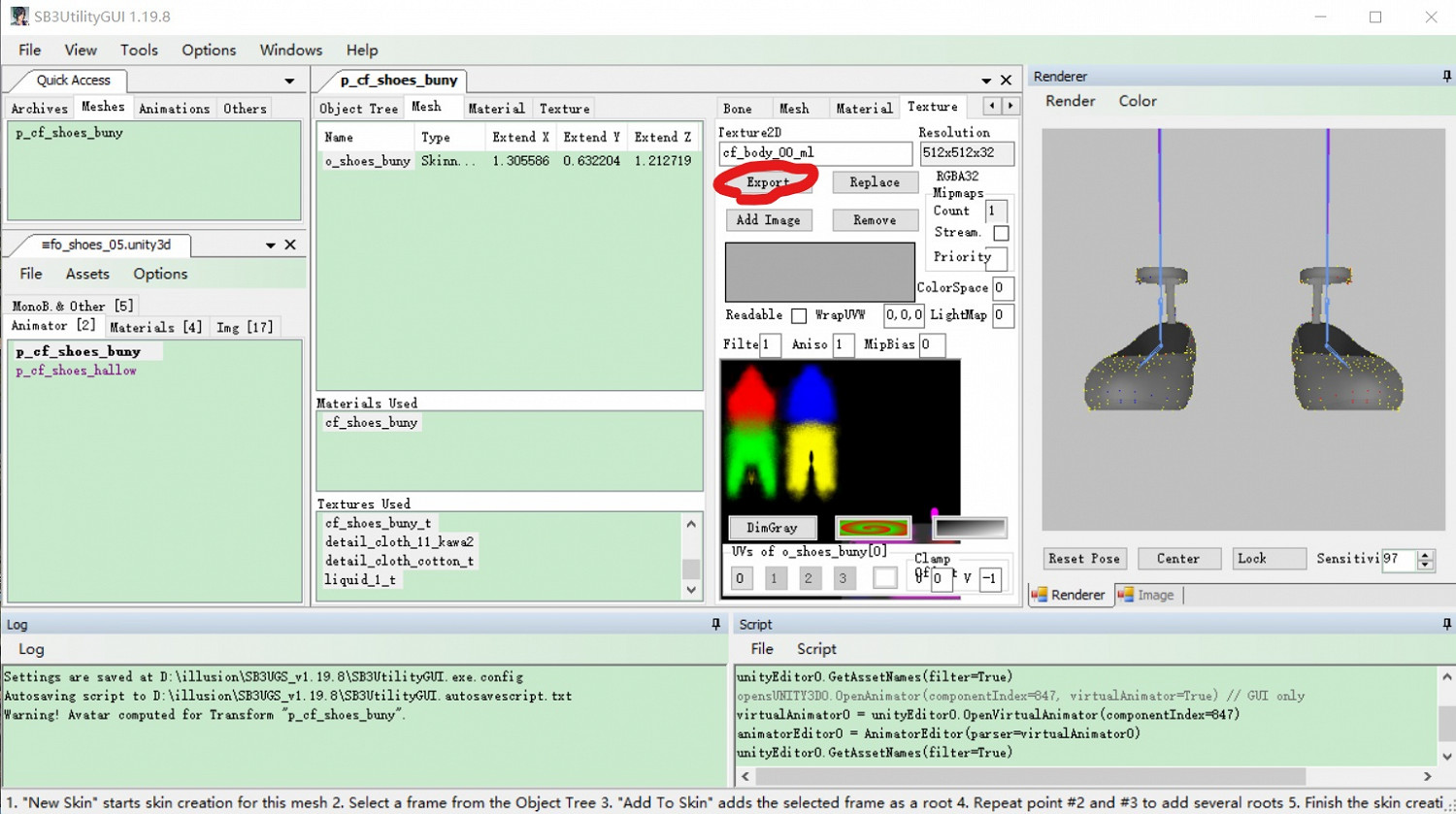Switch to the Materials [4] tab
This screenshot has width=1456, height=814.
click(155, 327)
